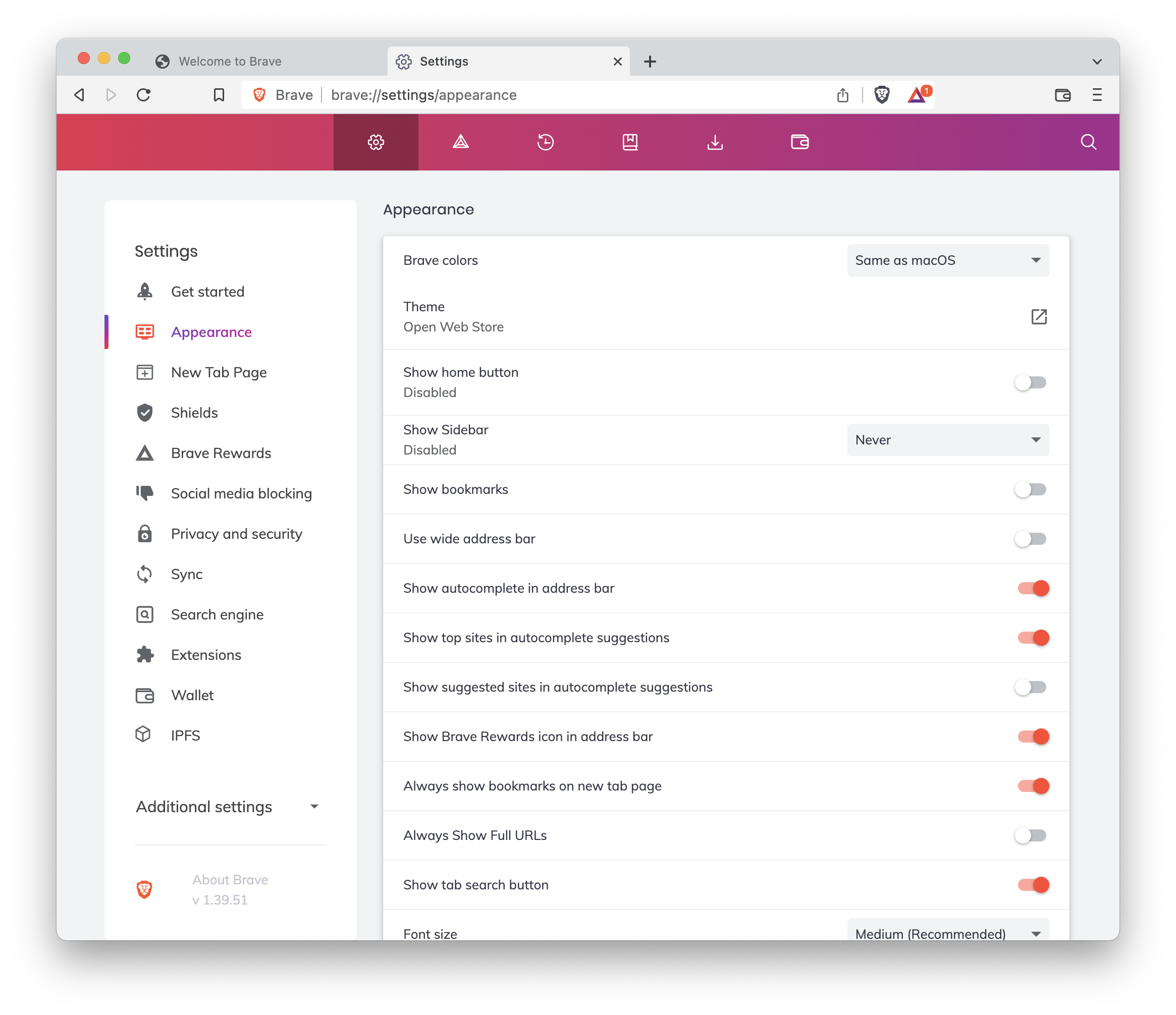Viewport: 1176px width, 1015px height.
Task: Select Privacy and security in settings sidebar
Action: point(236,533)
